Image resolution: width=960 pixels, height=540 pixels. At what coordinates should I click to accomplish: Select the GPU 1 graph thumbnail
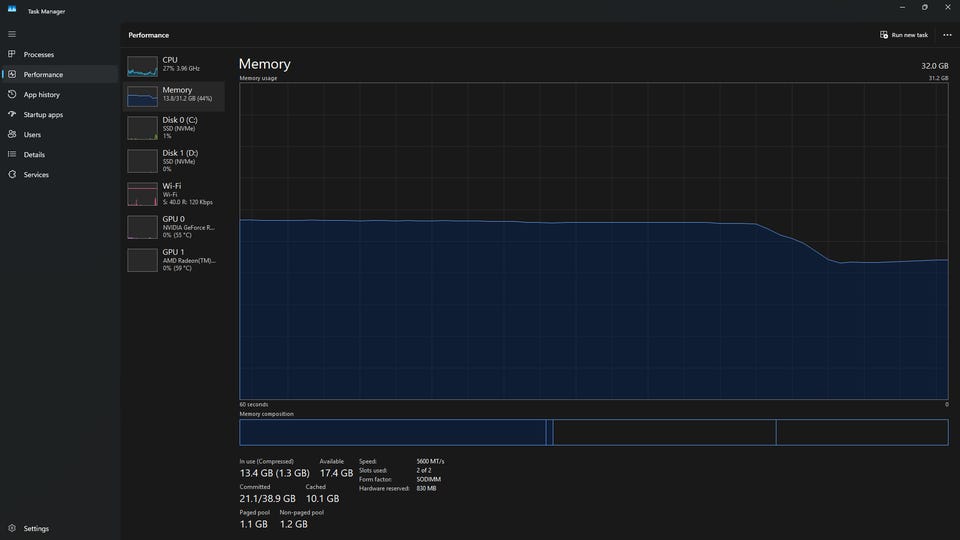142,260
